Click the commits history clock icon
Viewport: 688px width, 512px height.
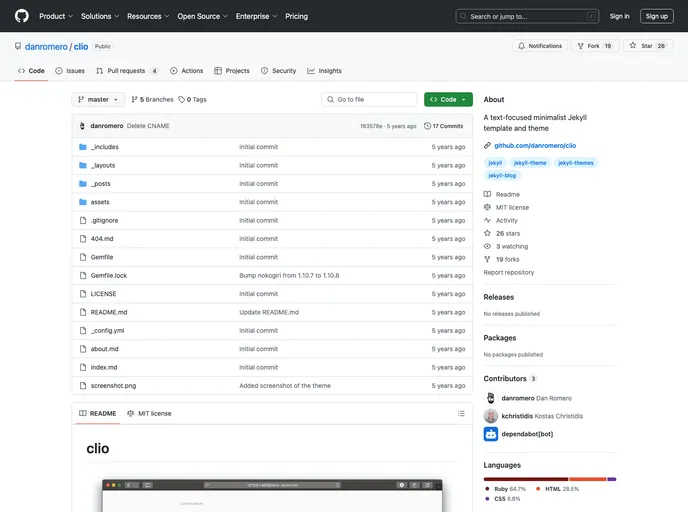pos(427,126)
